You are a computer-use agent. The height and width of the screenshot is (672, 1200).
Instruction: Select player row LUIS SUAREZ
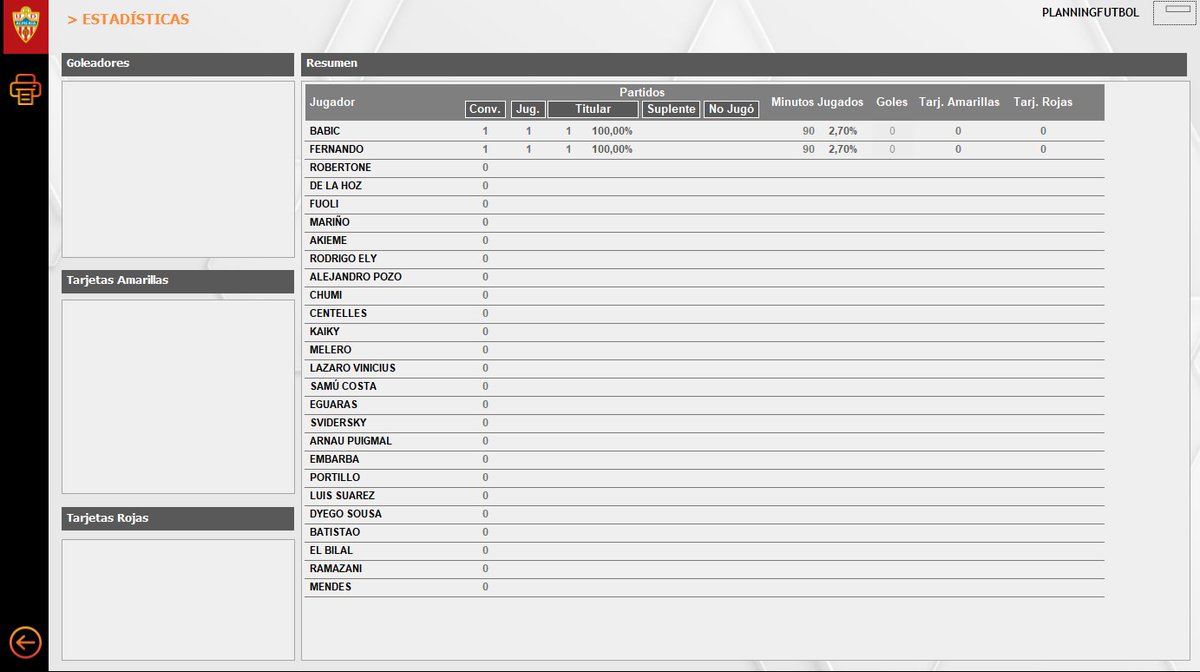click(x=705, y=496)
